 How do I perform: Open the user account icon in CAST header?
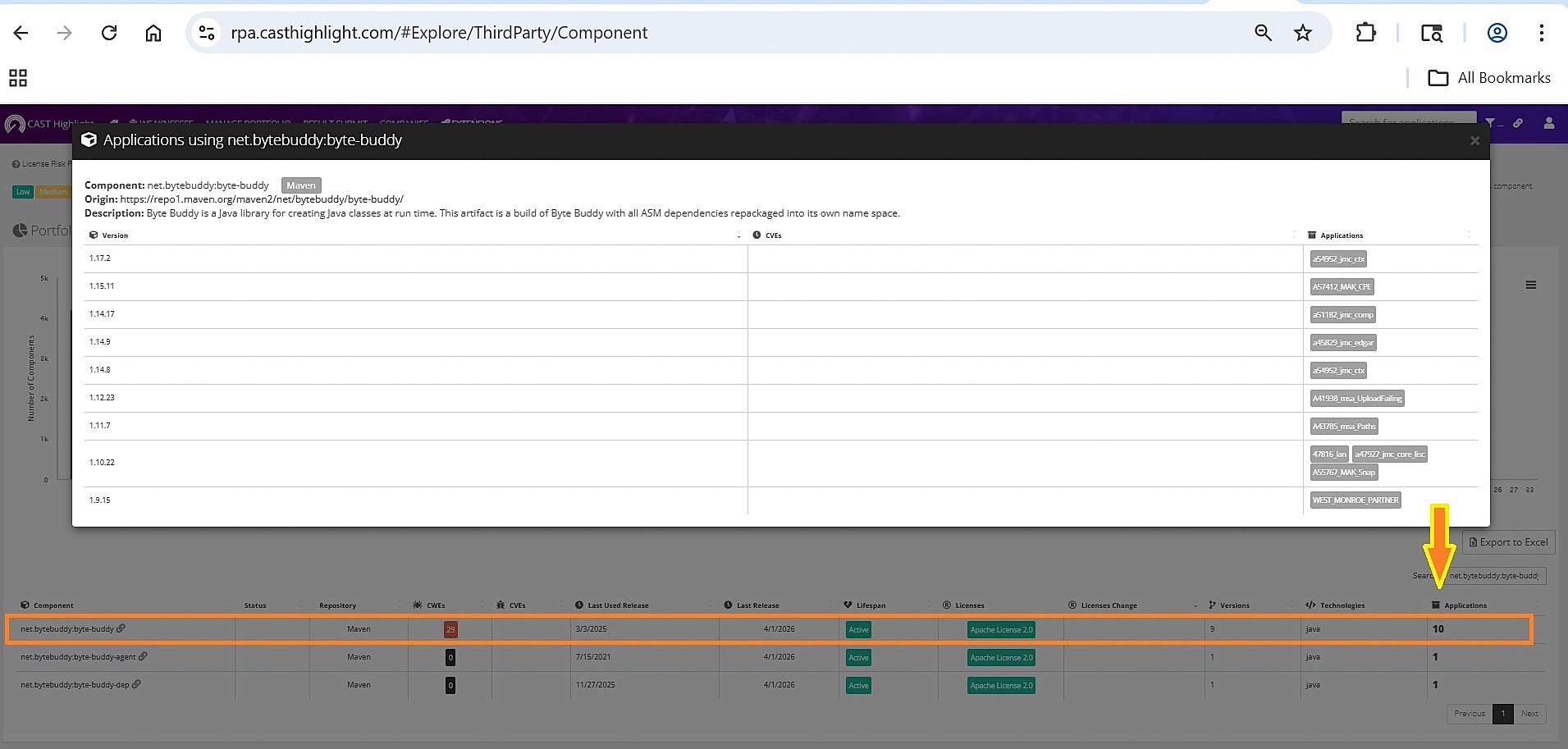coord(1549,123)
